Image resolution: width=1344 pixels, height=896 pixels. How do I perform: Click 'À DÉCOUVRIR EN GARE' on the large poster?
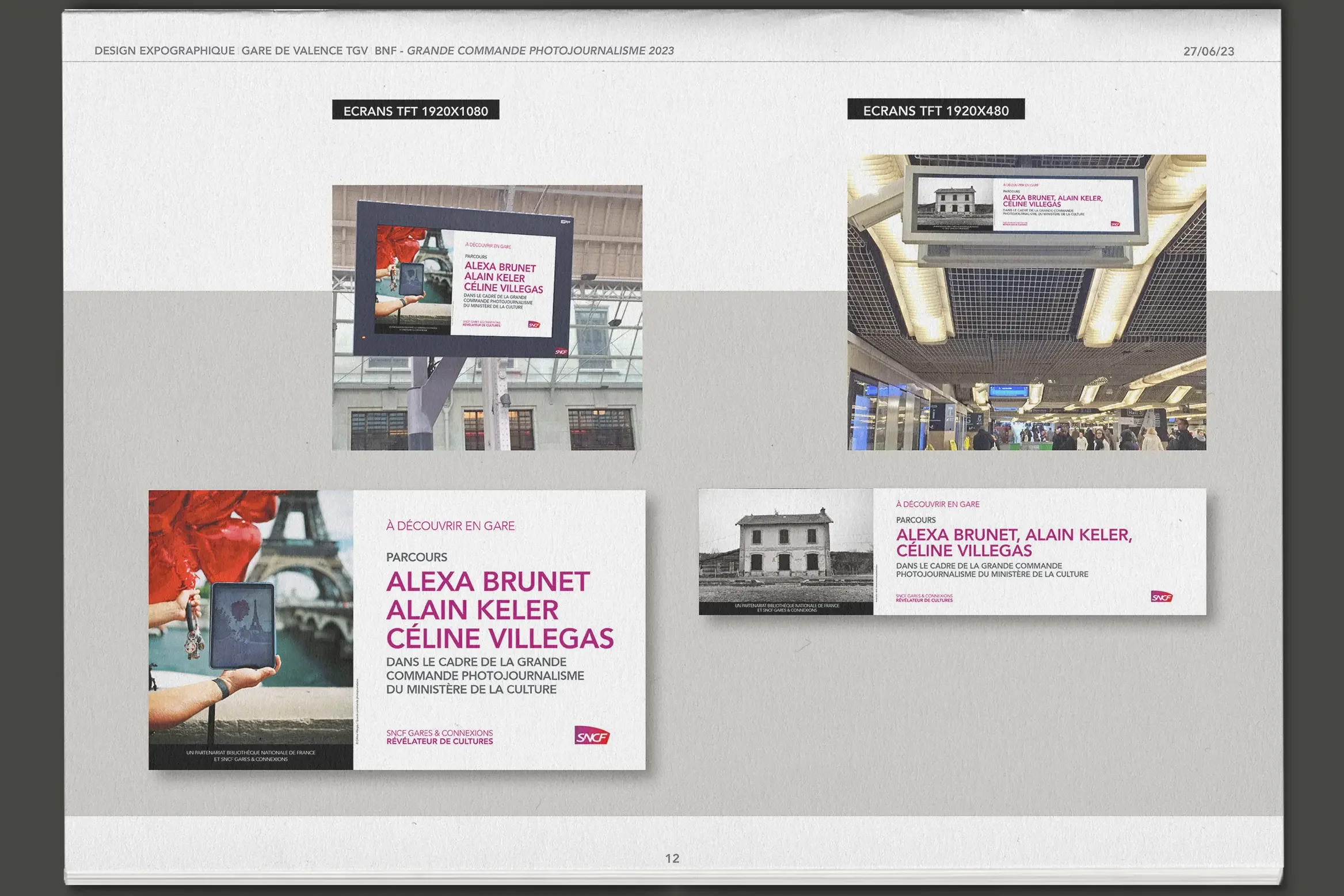coord(451,525)
